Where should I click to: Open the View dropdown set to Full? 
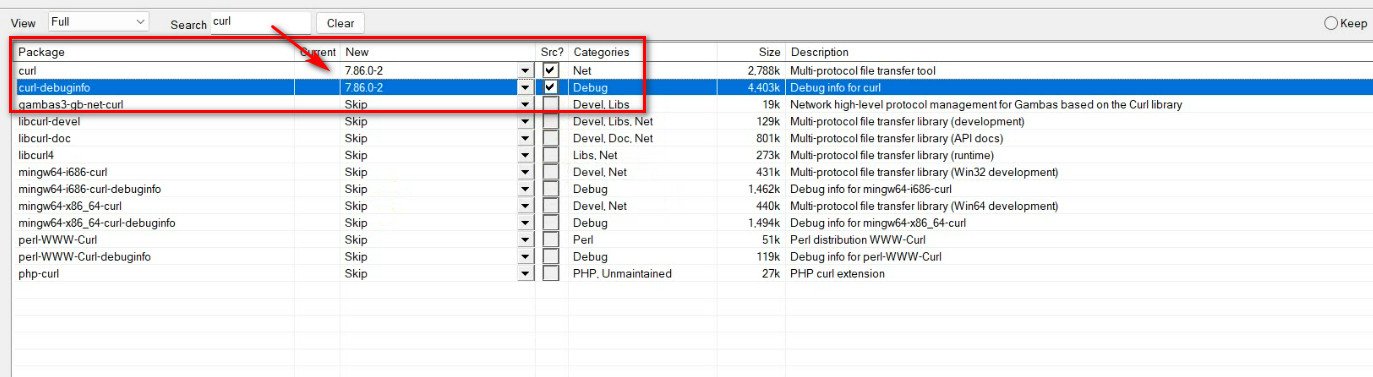tap(98, 22)
